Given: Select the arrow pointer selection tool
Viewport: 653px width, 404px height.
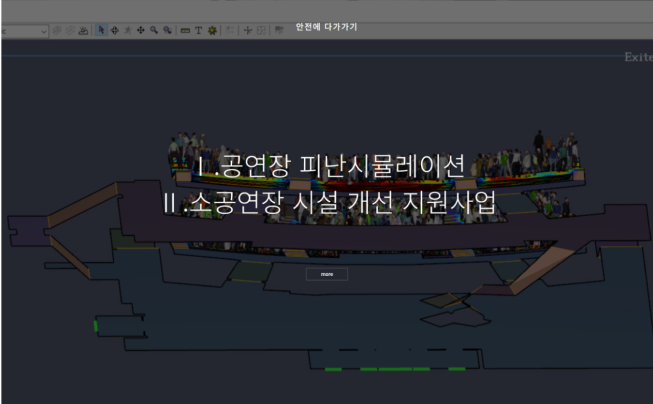Looking at the screenshot, I should point(101,31).
